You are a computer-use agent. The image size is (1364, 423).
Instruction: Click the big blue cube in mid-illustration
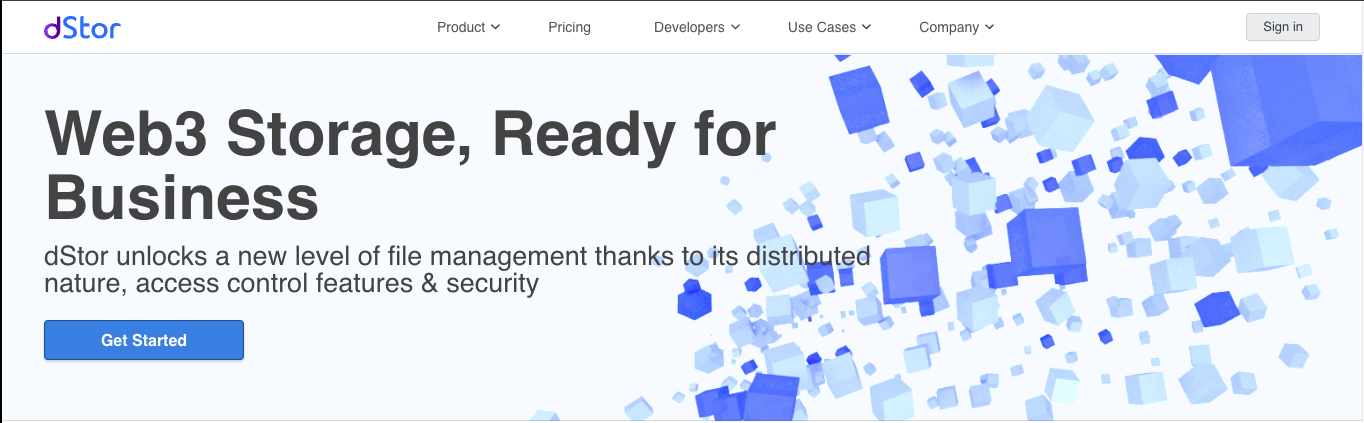1045,246
